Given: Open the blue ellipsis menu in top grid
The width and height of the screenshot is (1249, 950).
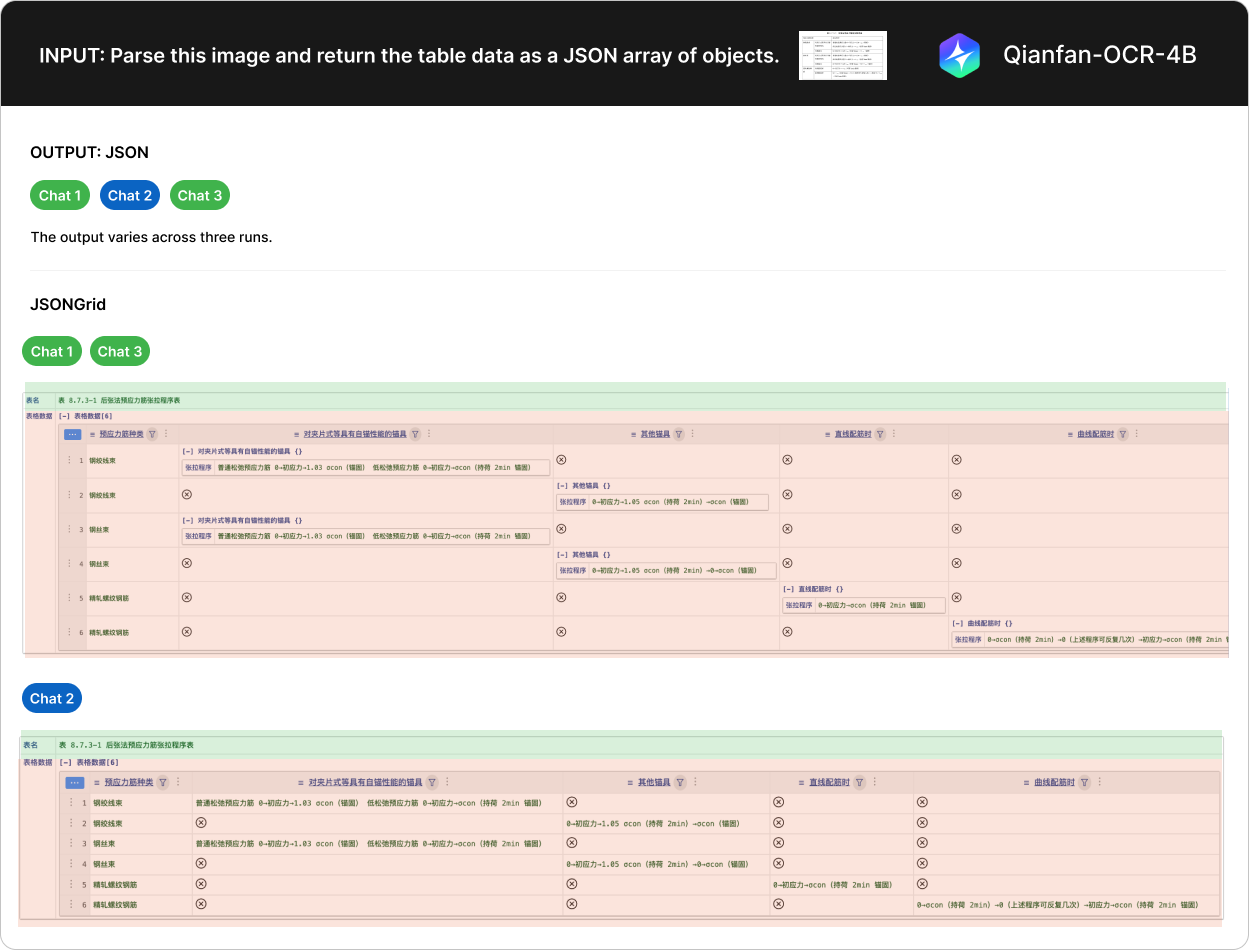Looking at the screenshot, I should pyautogui.click(x=72, y=434).
